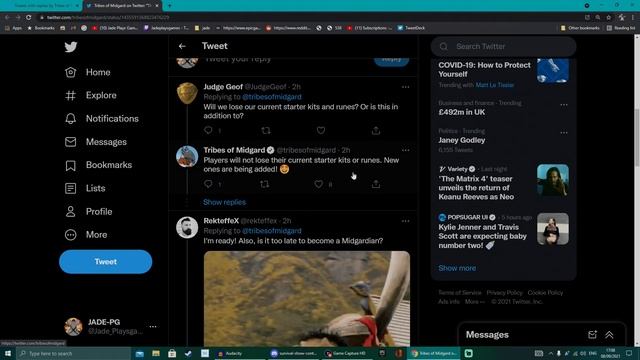Retweet the Tribes of Midgard reply

pyautogui.click(x=264, y=184)
